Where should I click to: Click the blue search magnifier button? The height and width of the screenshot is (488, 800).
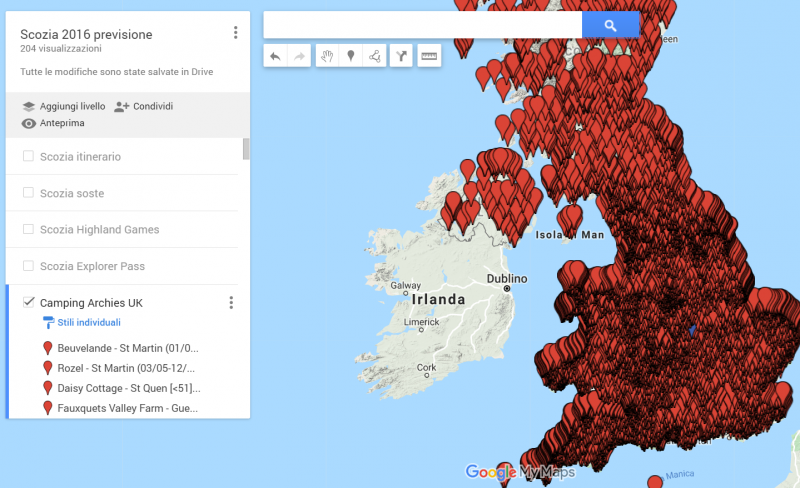click(610, 25)
